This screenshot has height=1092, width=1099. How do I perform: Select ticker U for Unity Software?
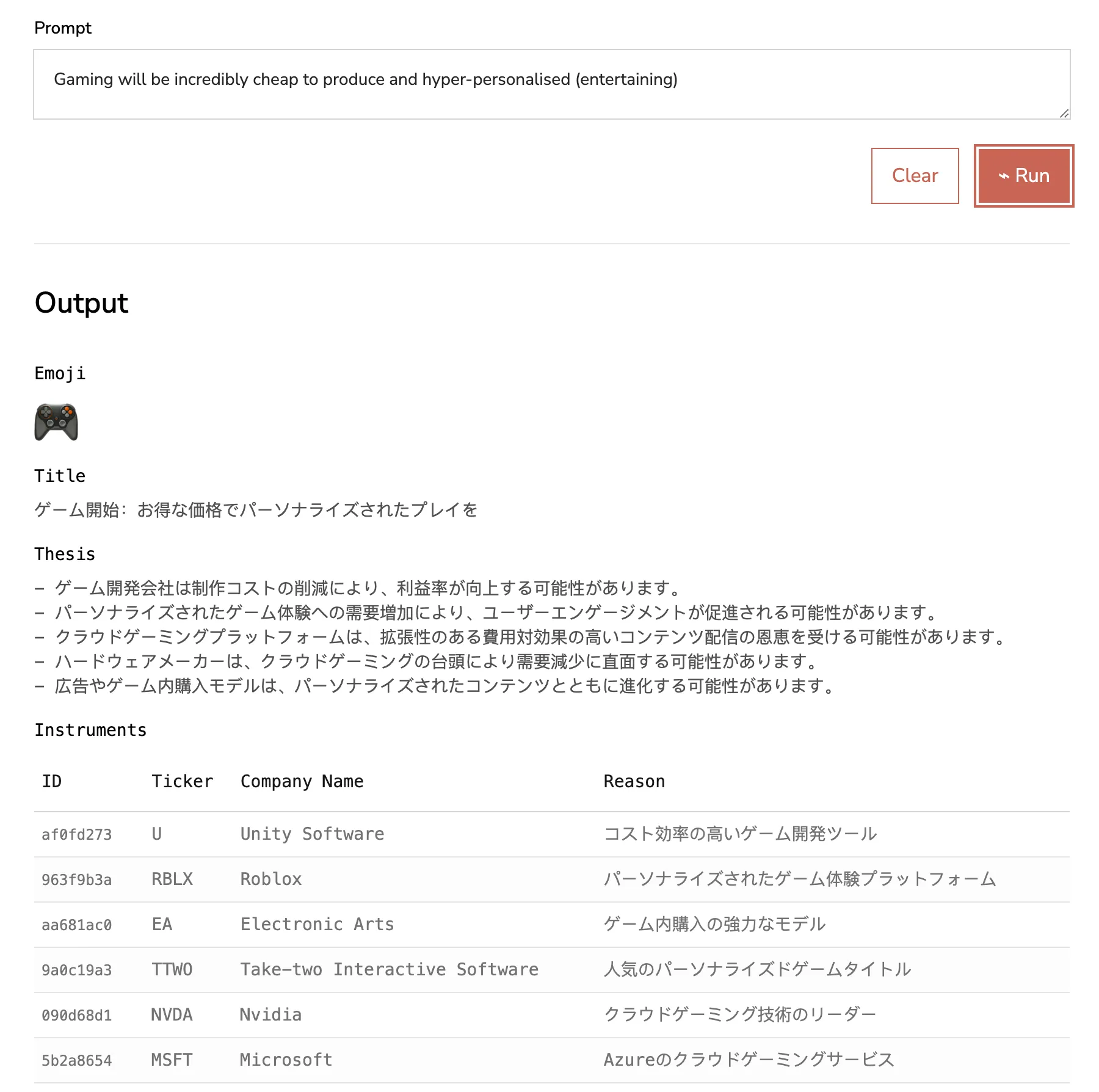pyautogui.click(x=156, y=834)
